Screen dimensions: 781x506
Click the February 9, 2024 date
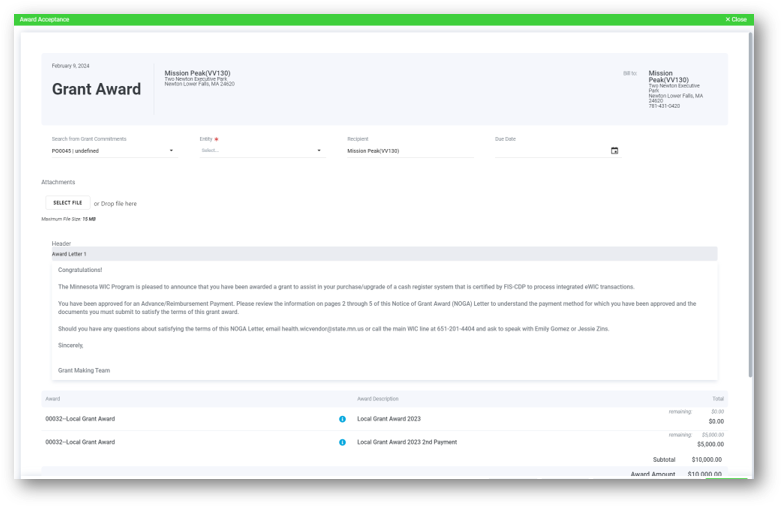(71, 66)
